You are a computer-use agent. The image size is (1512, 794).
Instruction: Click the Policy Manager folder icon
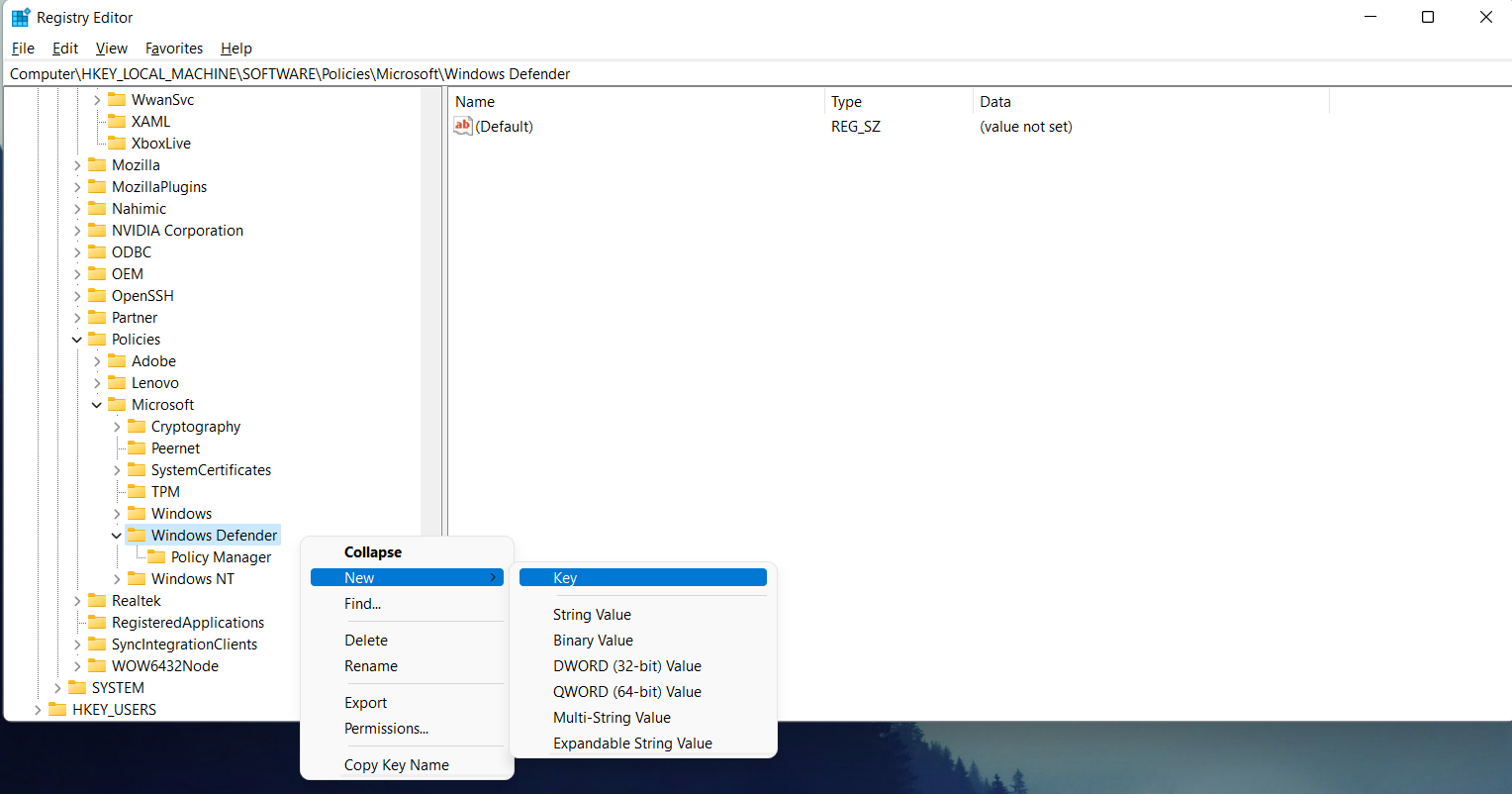click(x=156, y=557)
